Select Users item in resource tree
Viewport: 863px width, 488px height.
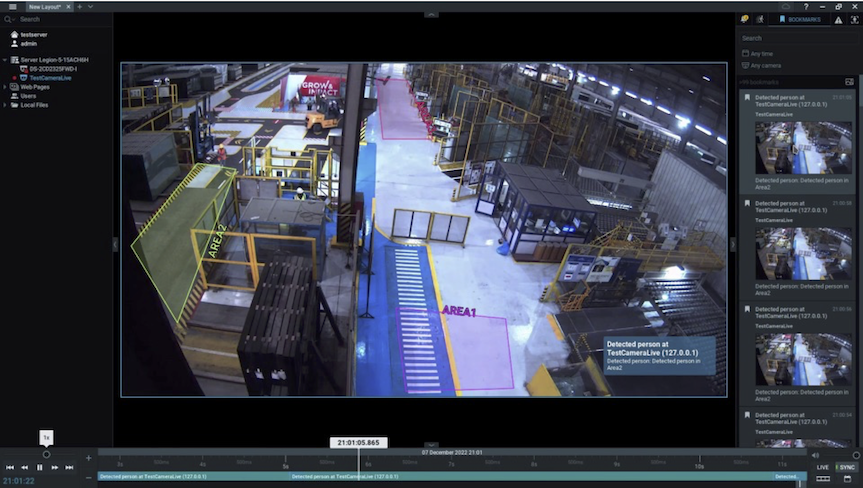pyautogui.click(x=28, y=96)
